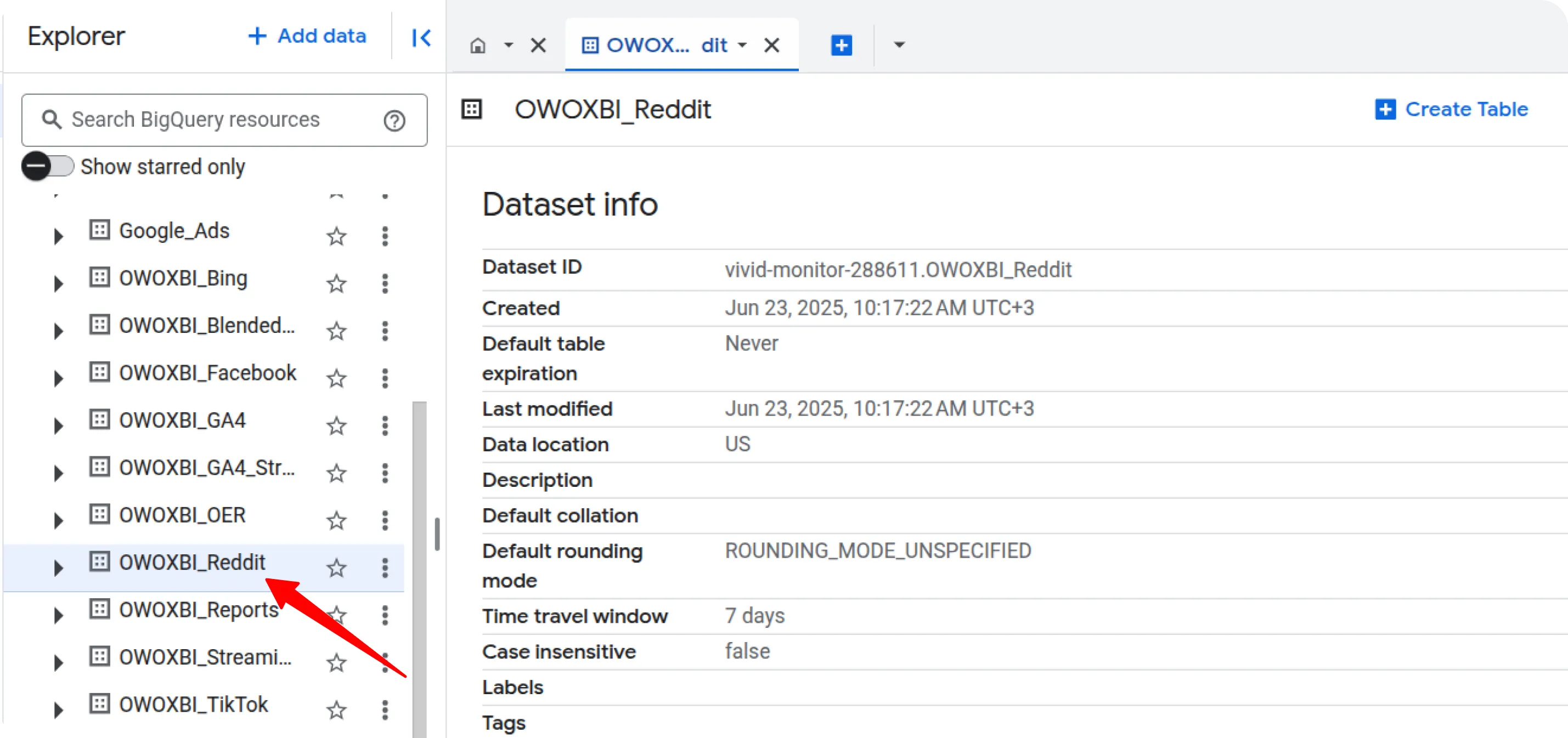The height and width of the screenshot is (738, 1568).
Task: Open the tab overflow dropdown arrow
Action: [899, 44]
